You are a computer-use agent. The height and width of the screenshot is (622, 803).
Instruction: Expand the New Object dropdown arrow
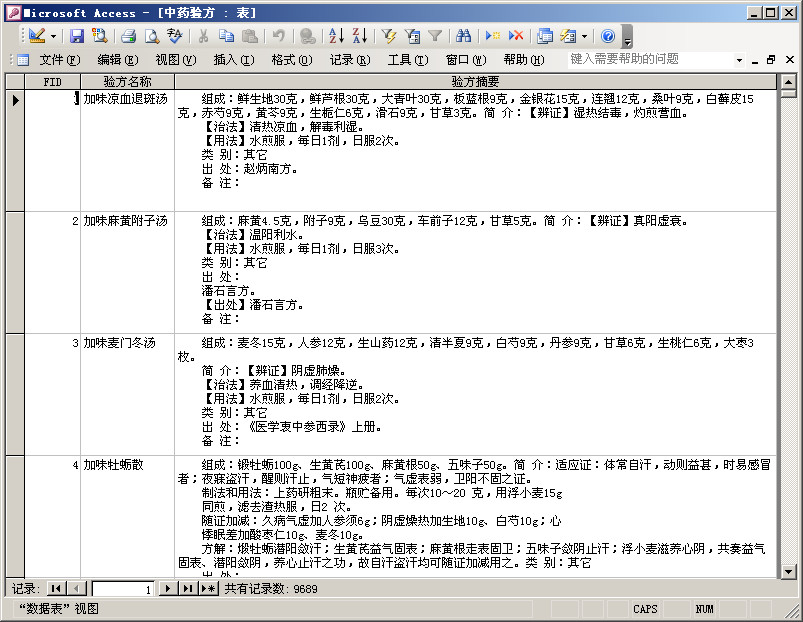coord(584,36)
